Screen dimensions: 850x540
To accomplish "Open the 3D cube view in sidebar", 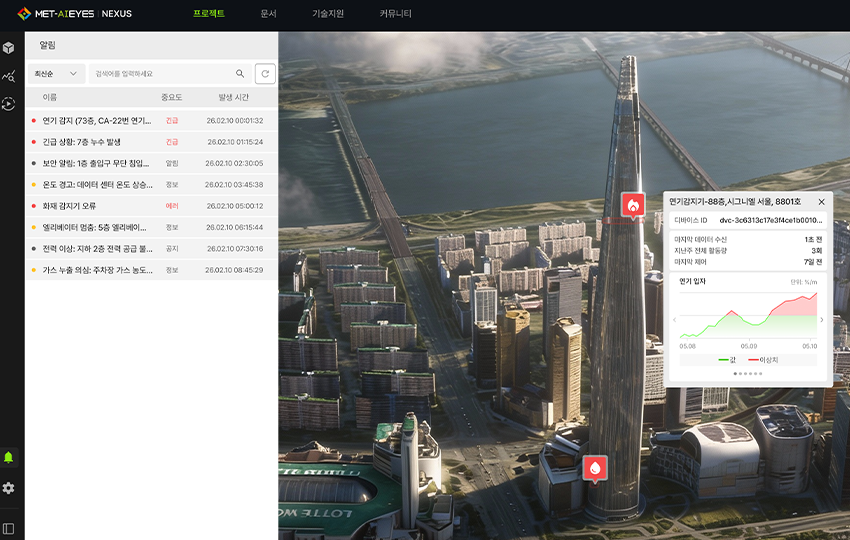I will click(9, 47).
